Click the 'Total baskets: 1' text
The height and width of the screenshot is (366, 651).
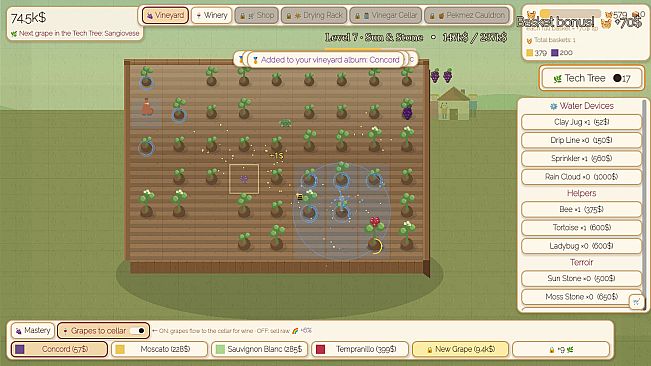554,40
